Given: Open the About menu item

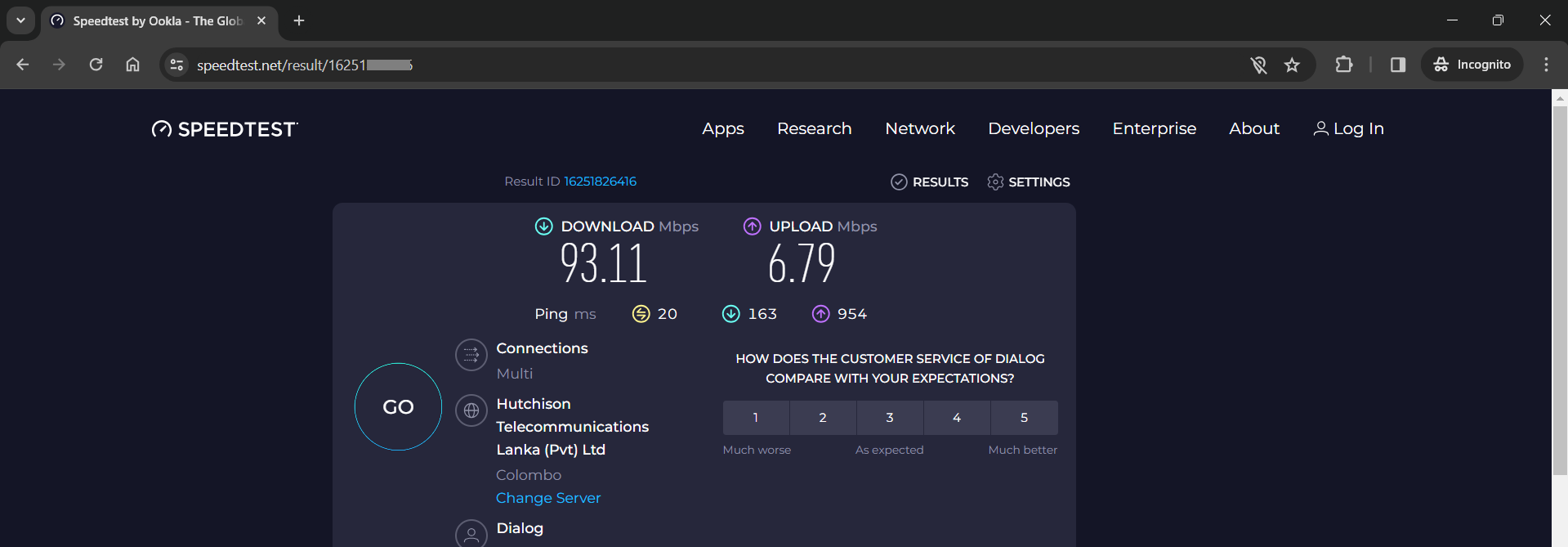Looking at the screenshot, I should click(1254, 128).
